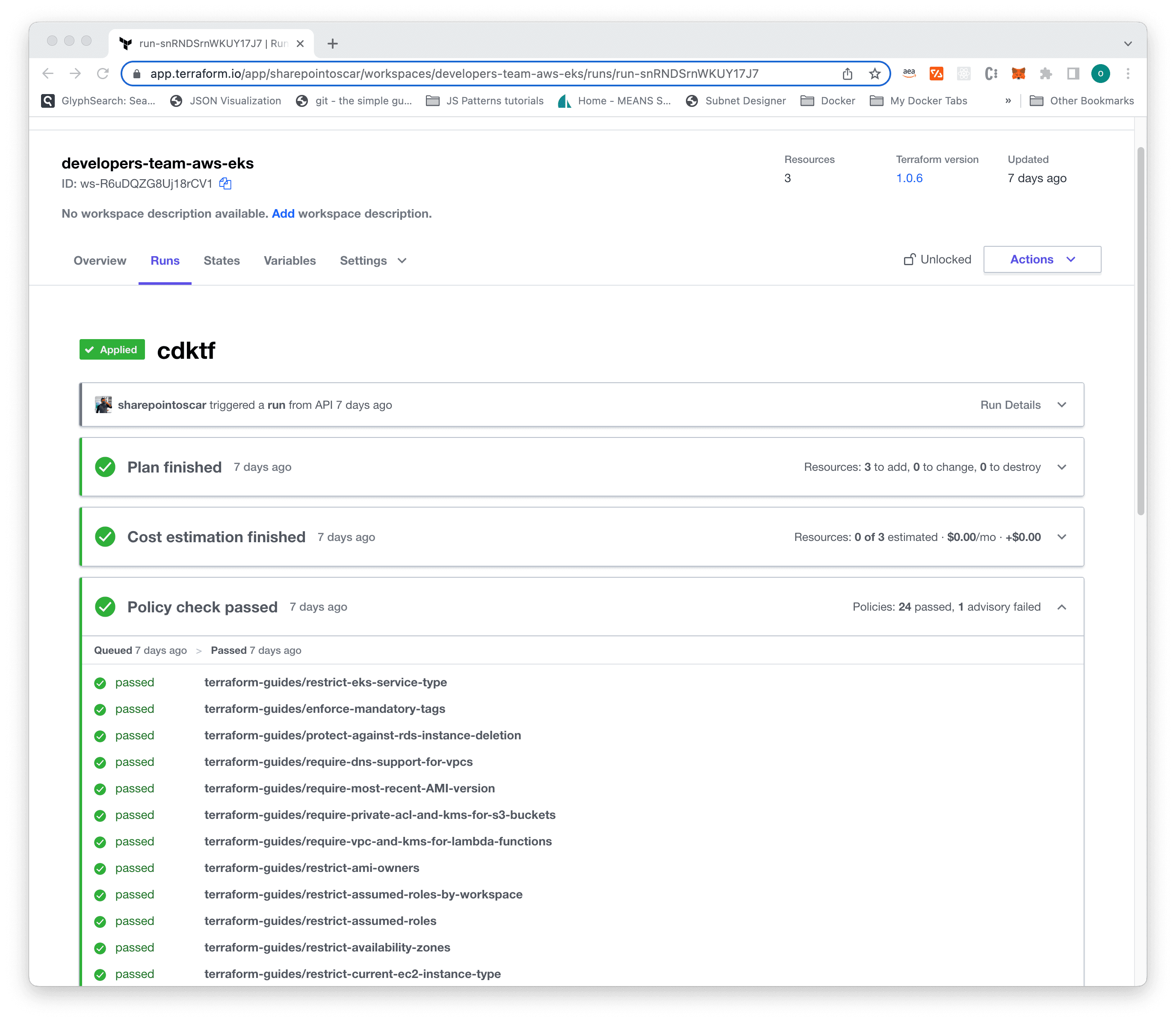This screenshot has width=1176, height=1022.
Task: Open the MetaMask fox extension
Action: (x=1018, y=74)
